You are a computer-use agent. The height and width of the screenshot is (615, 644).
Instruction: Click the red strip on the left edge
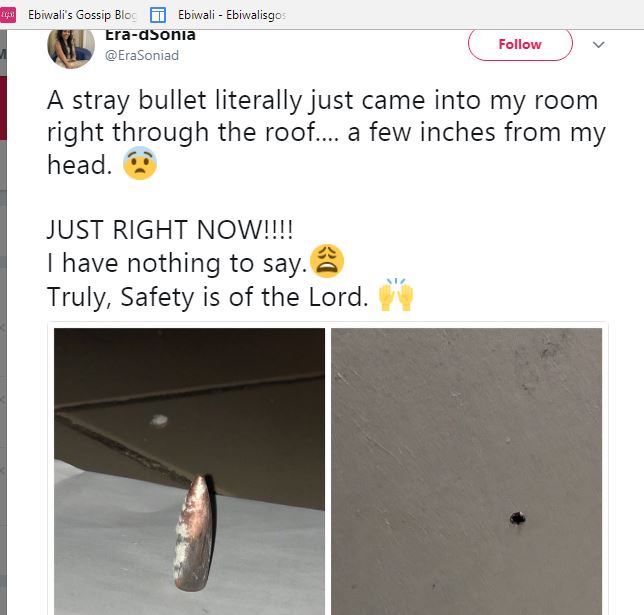tap(3, 108)
